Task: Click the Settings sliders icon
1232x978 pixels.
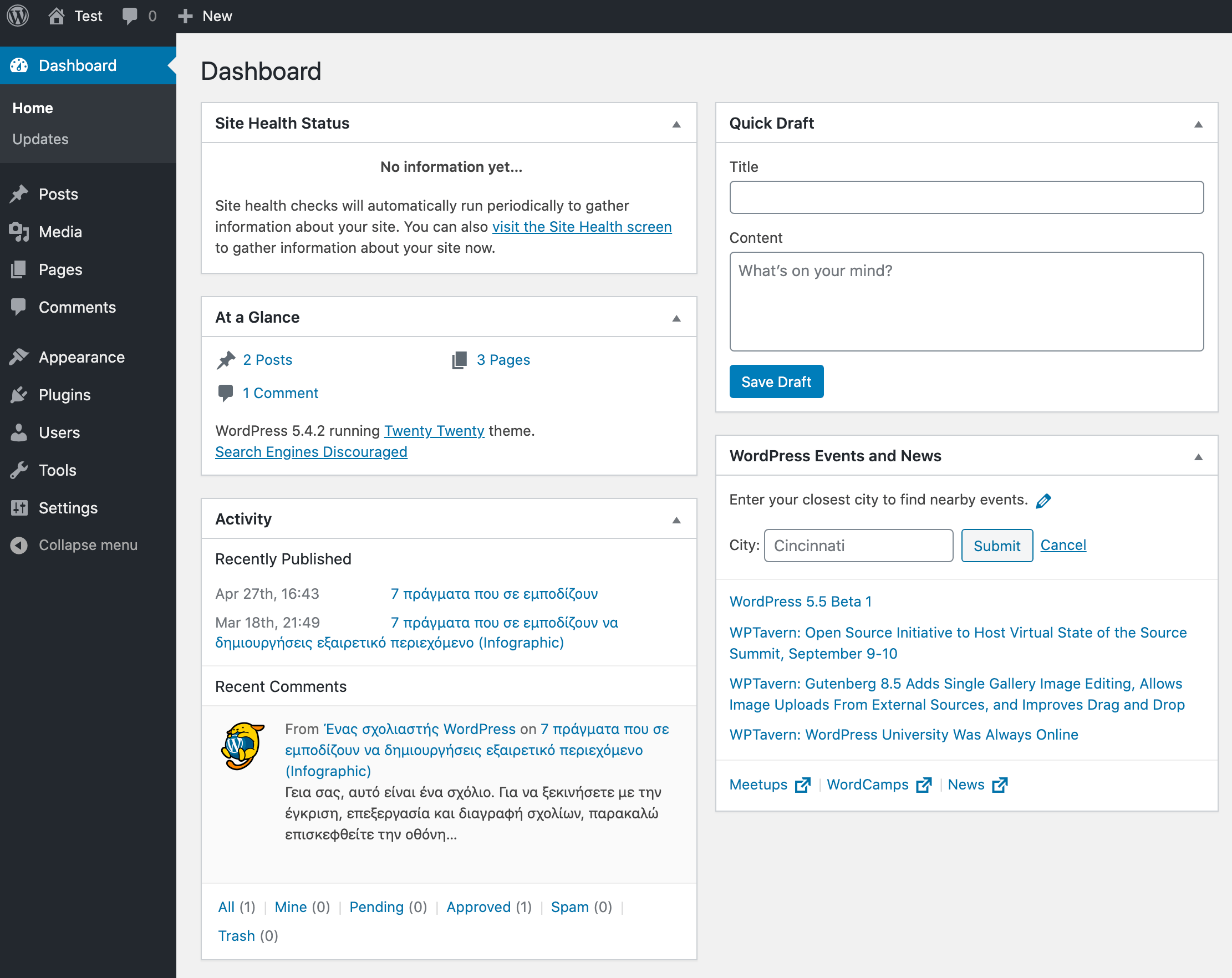Action: click(x=19, y=508)
